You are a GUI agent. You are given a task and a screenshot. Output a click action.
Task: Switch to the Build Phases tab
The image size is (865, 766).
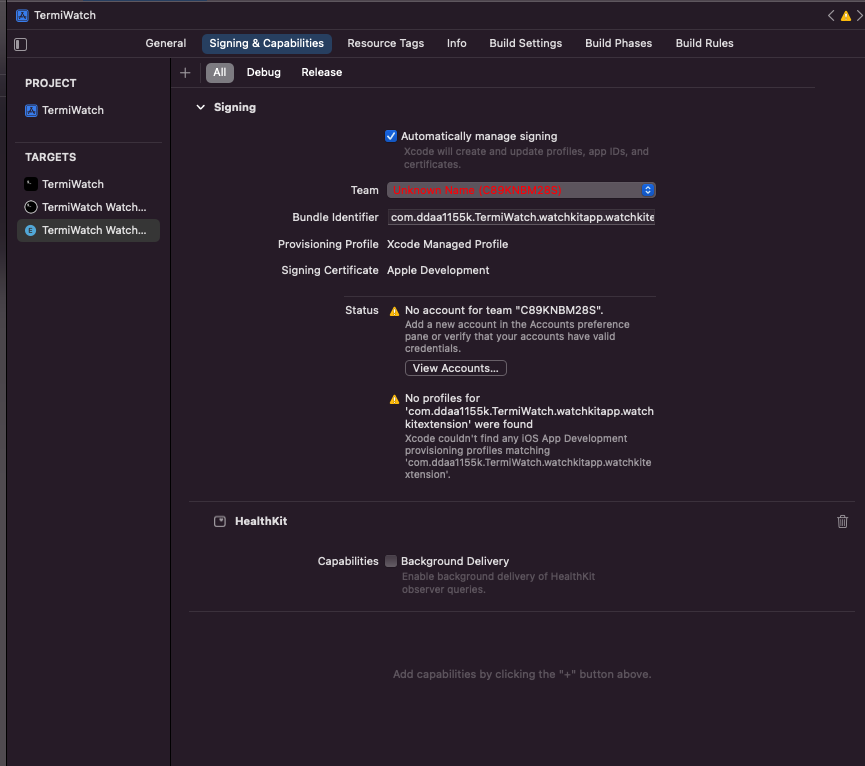point(618,44)
